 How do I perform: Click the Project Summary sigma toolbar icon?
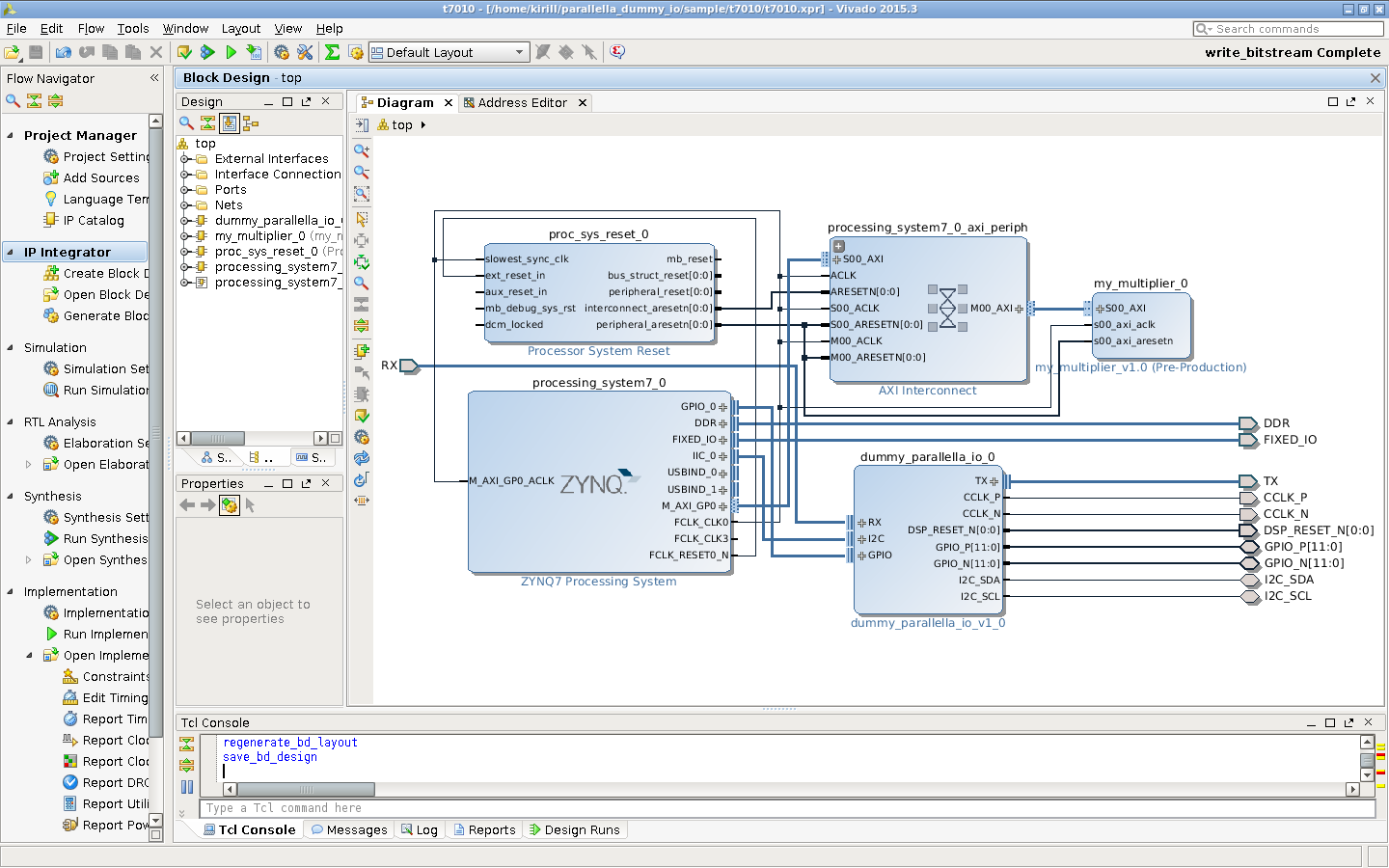[x=332, y=52]
